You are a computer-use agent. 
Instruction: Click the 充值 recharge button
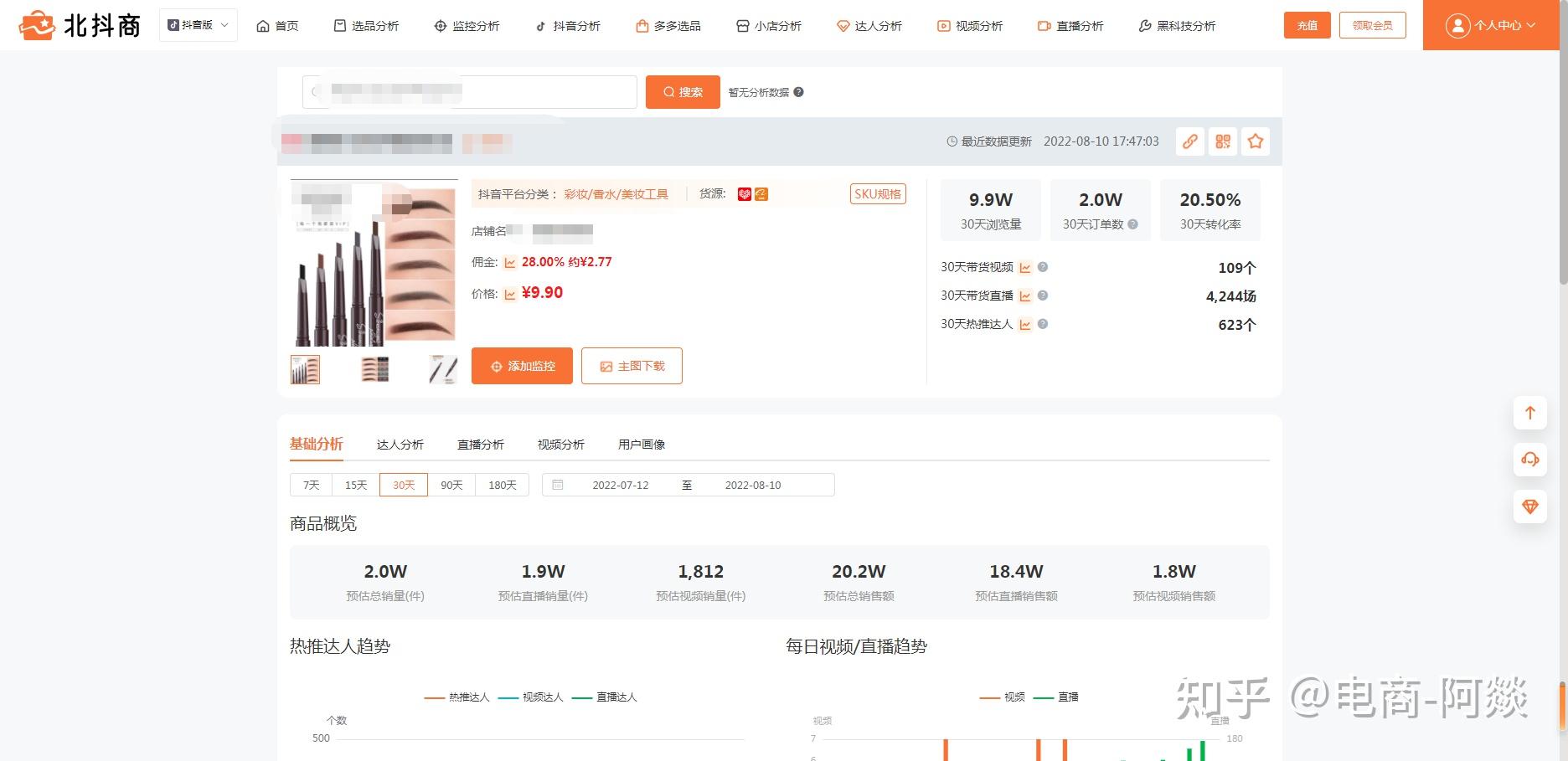[x=1307, y=25]
